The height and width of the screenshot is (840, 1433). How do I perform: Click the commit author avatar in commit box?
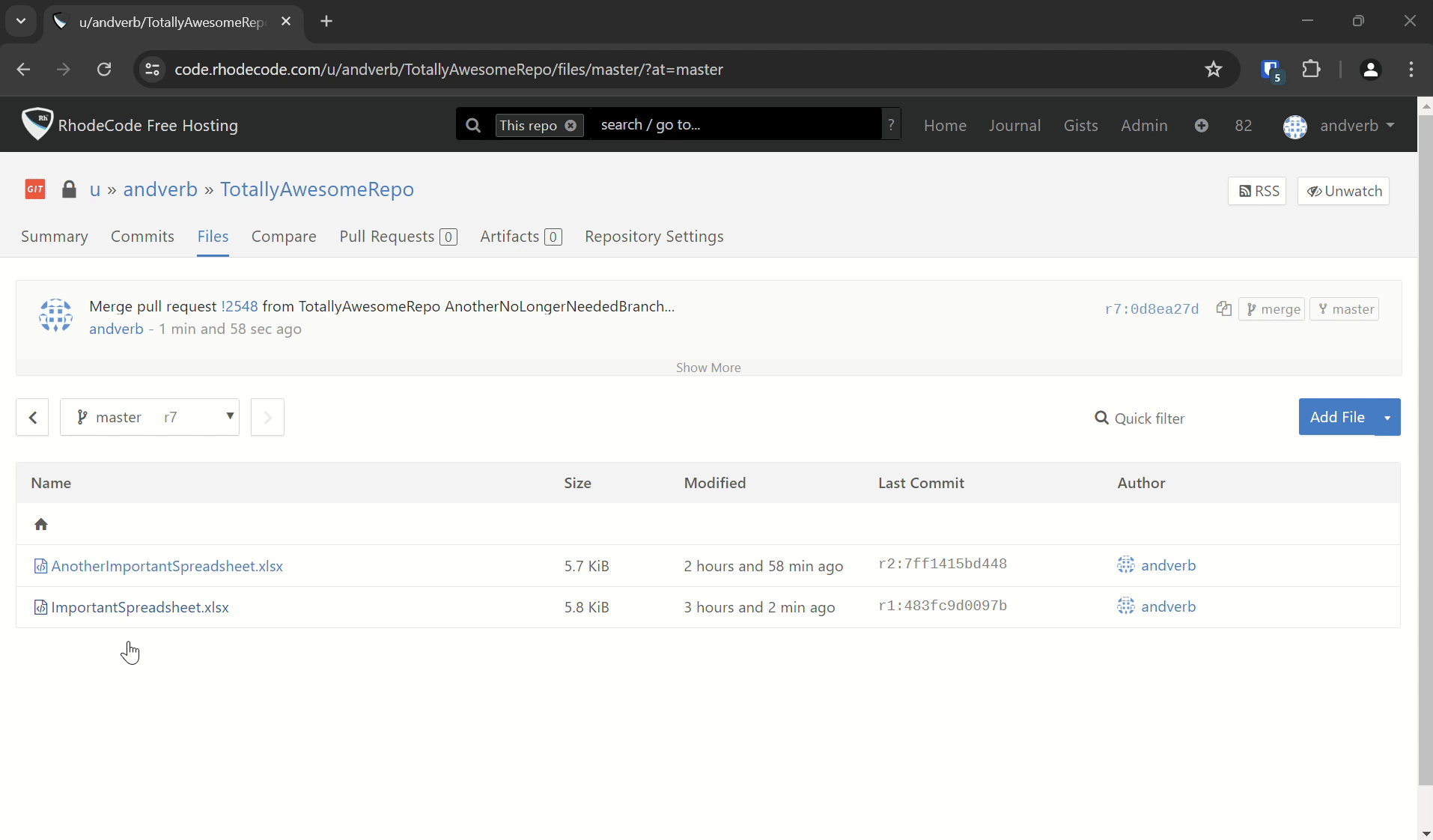pos(56,315)
